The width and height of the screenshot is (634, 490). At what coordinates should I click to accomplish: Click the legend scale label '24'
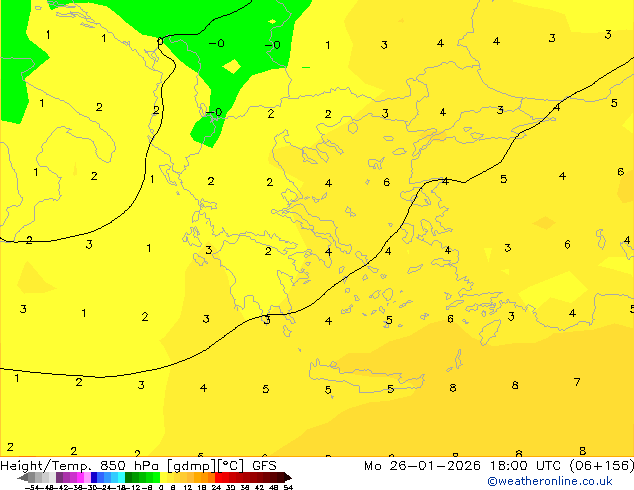(216, 487)
